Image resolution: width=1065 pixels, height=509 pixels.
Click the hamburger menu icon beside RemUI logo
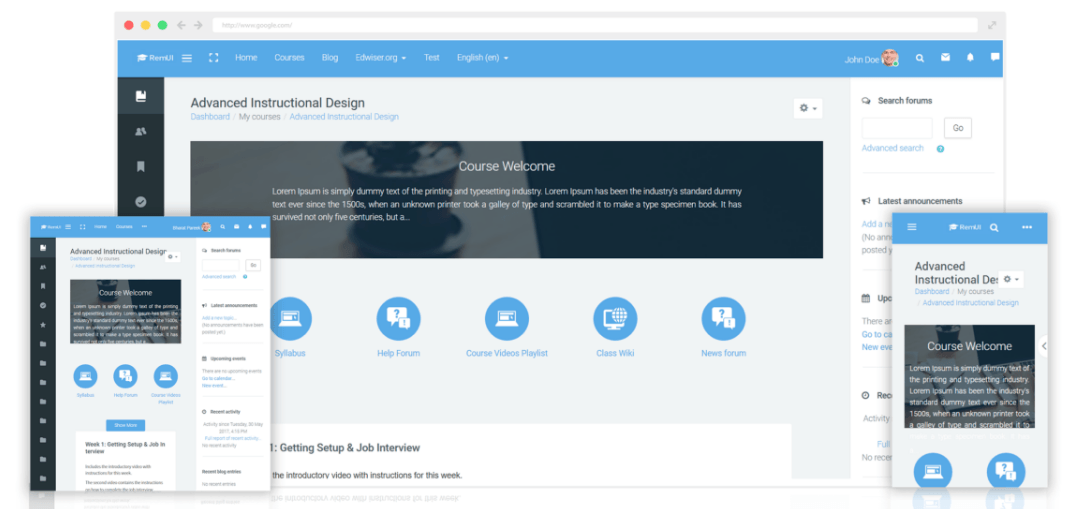[x=187, y=58]
